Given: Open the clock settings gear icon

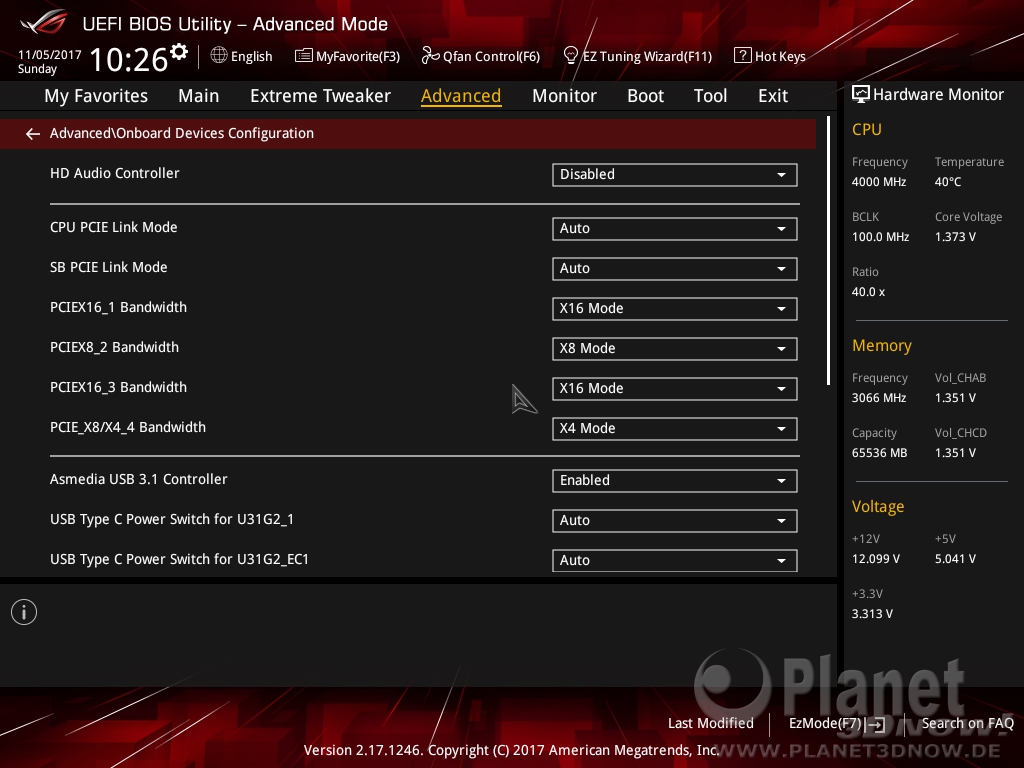Looking at the screenshot, I should coord(179,51).
